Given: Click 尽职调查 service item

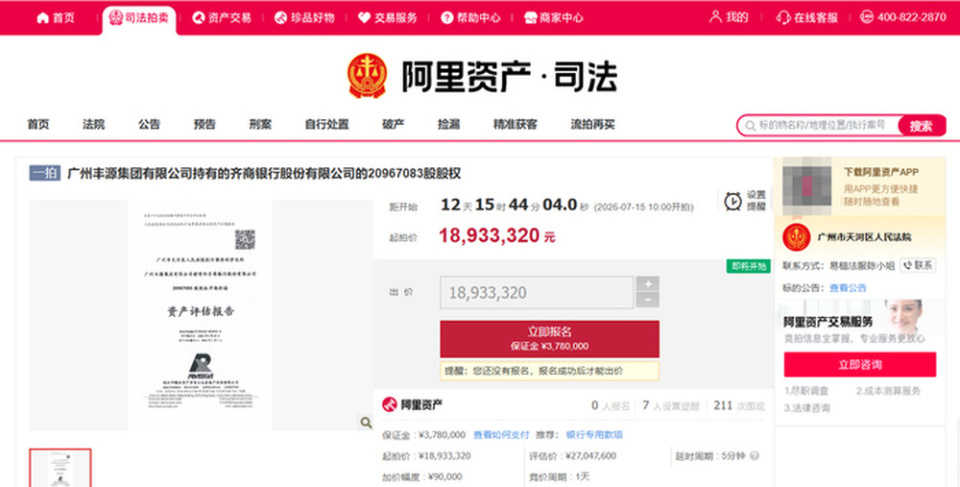Looking at the screenshot, I should pos(806,391).
